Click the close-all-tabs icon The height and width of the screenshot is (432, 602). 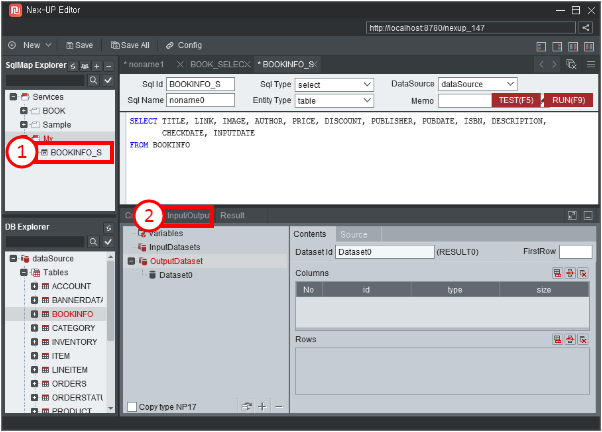(571, 65)
